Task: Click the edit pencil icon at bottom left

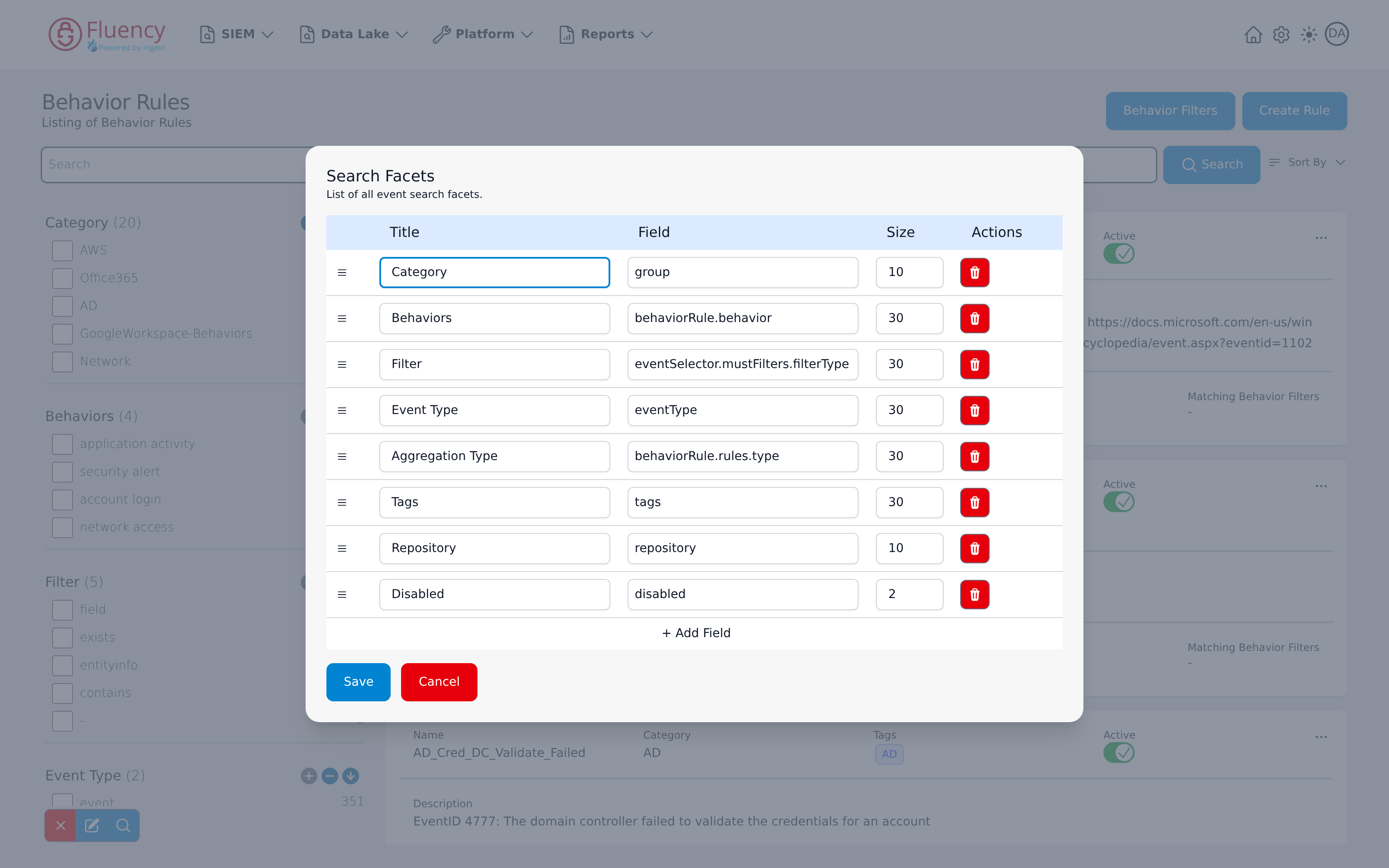Action: 92,825
